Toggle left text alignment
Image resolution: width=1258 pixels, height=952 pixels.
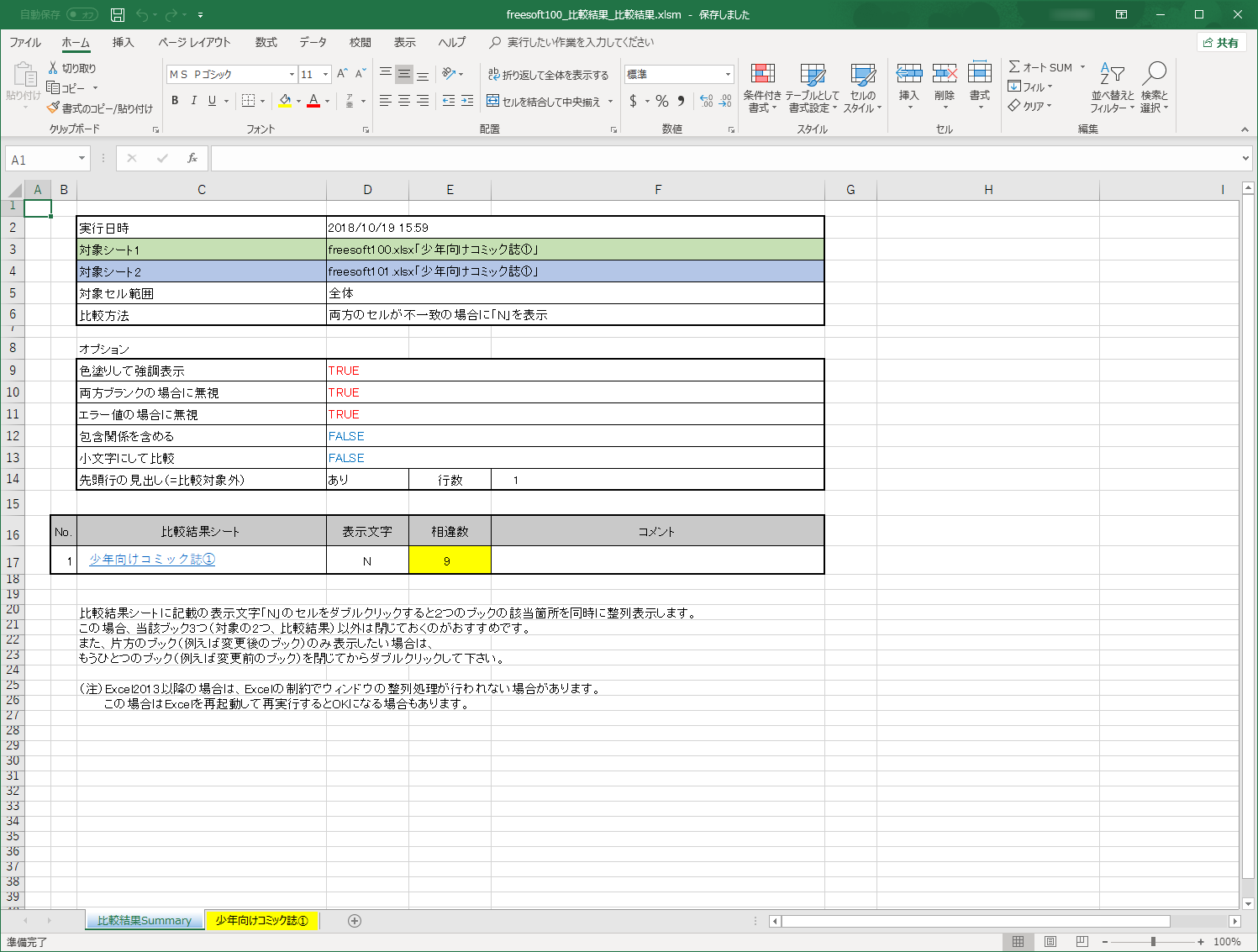point(386,101)
